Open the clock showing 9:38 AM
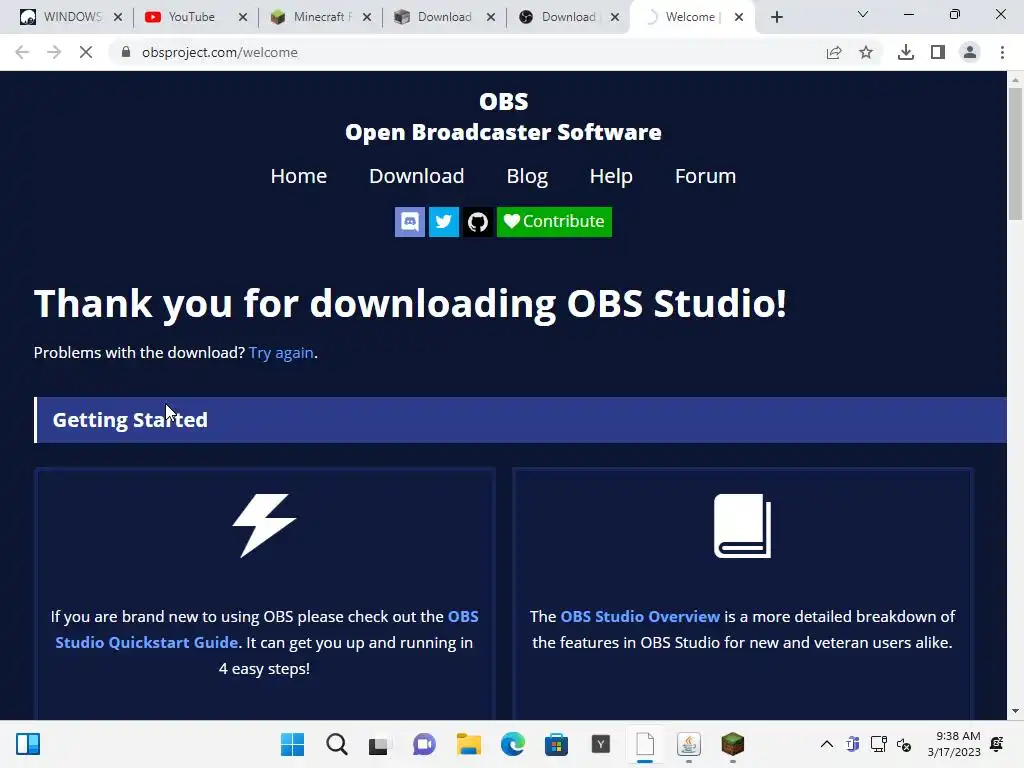1024x768 pixels. (x=955, y=744)
